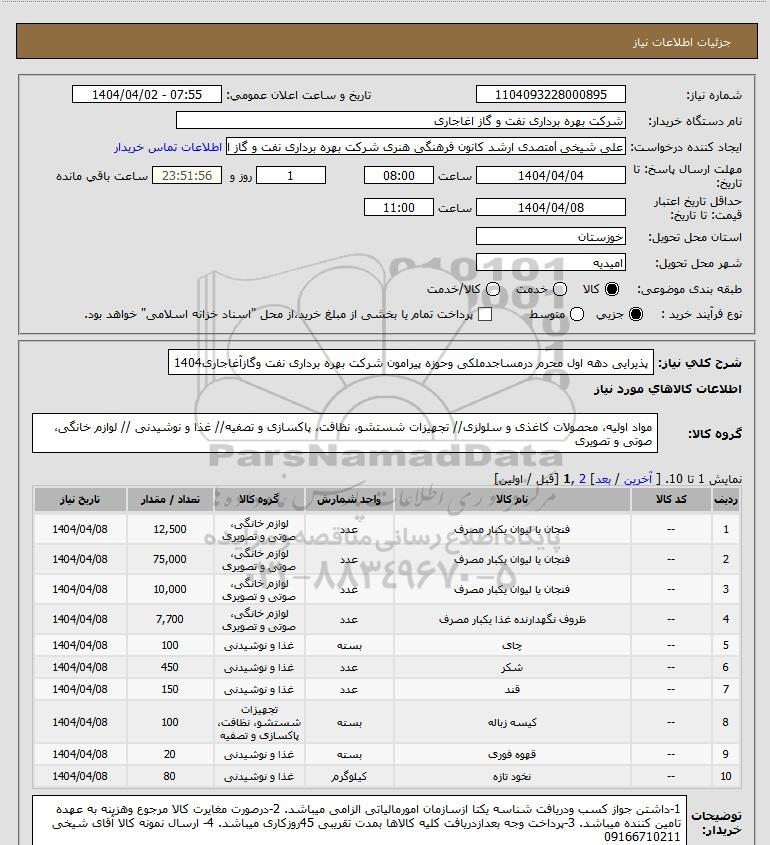Select the متوسط purchase type radio
The width and height of the screenshot is (770, 845).
pyautogui.click(x=577, y=314)
